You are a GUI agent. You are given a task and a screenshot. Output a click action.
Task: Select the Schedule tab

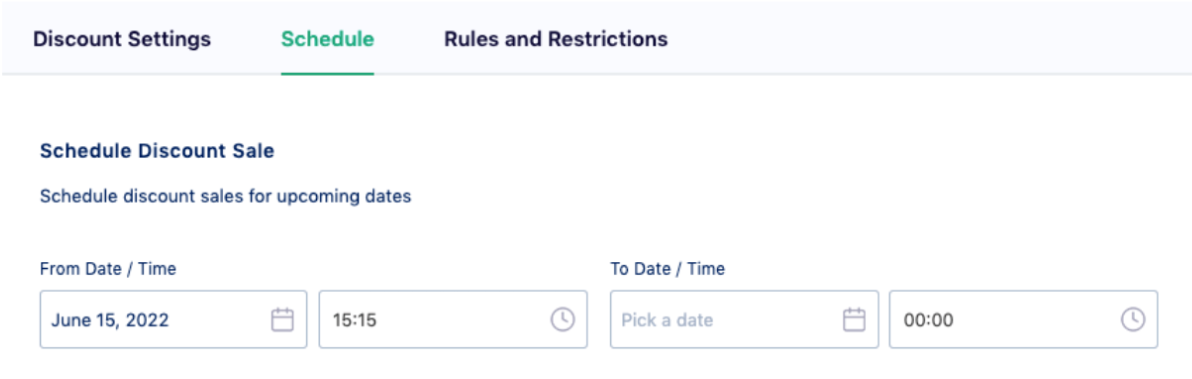(328, 39)
